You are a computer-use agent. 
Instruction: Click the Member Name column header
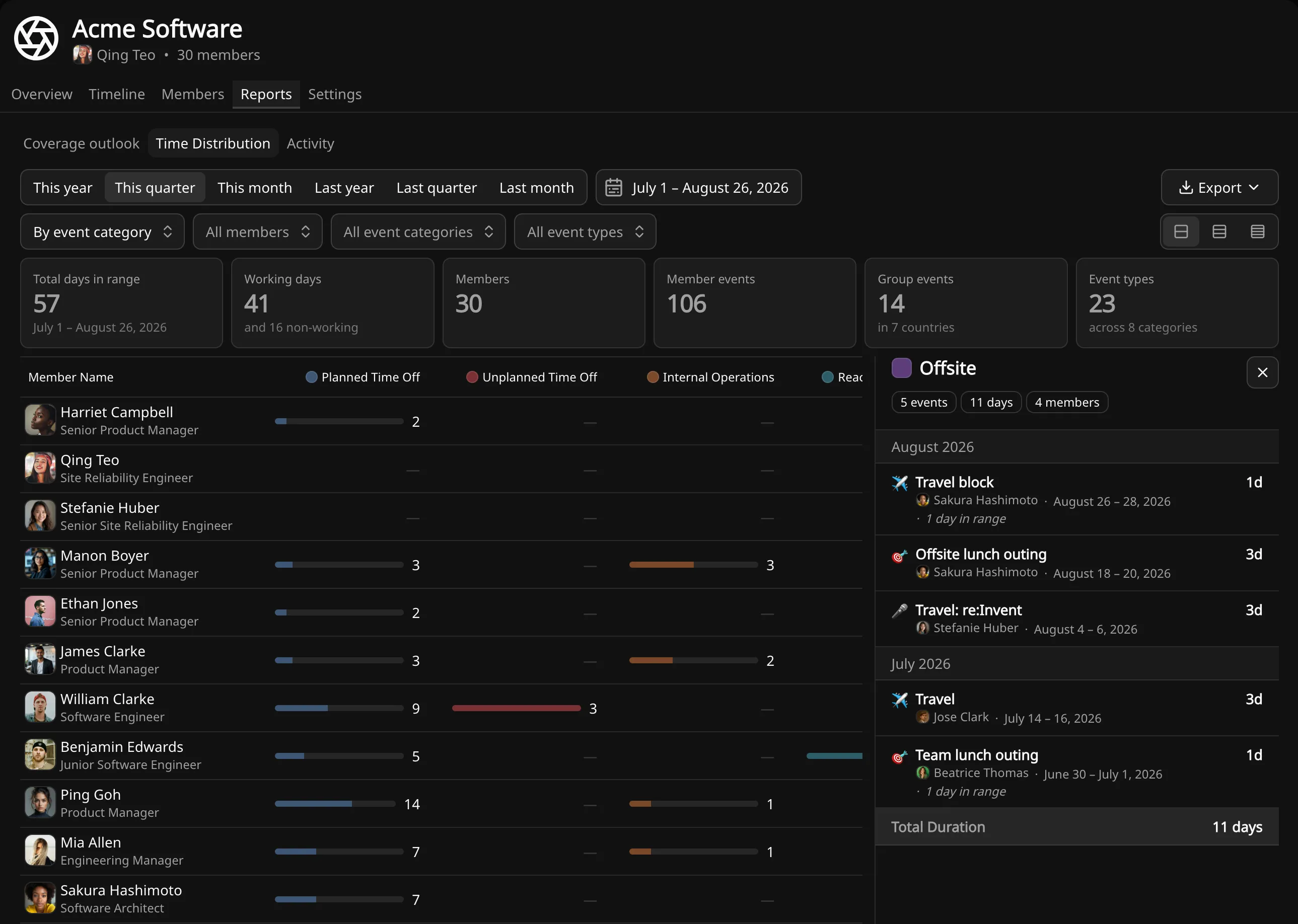tap(71, 376)
